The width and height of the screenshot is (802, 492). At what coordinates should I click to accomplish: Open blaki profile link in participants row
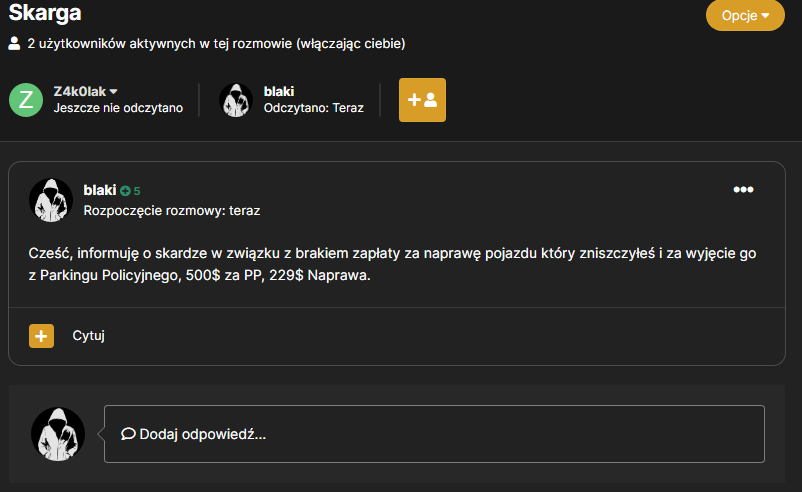coord(279,91)
